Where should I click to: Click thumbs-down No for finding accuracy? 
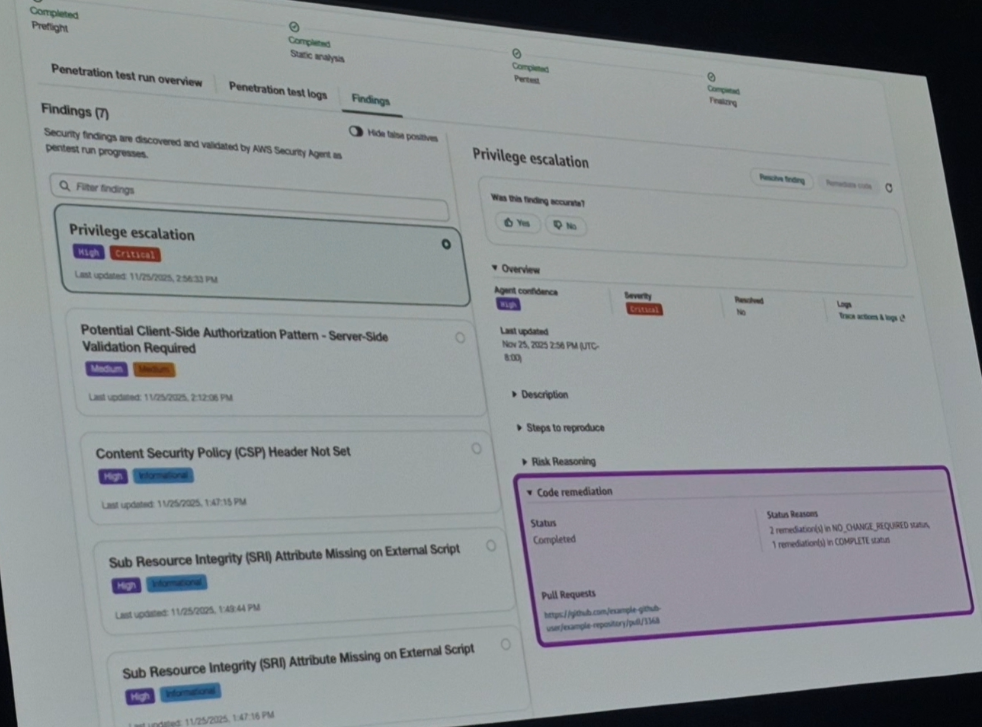click(x=564, y=227)
